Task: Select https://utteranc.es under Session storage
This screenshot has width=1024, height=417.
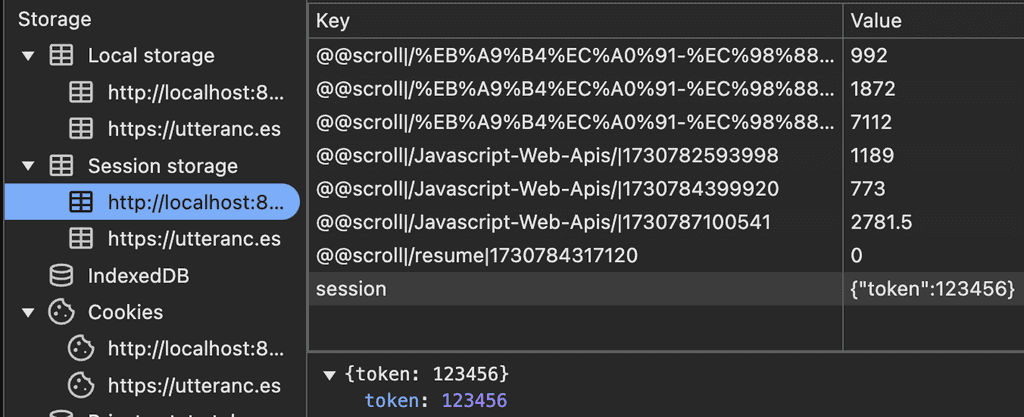Action: [x=194, y=239]
